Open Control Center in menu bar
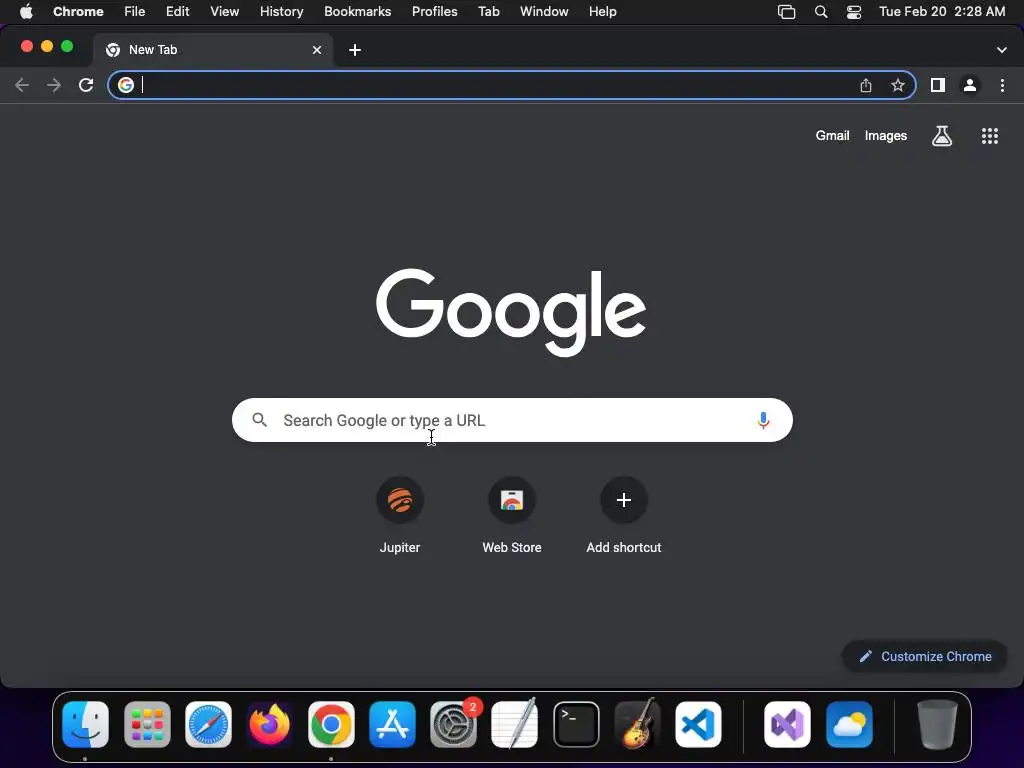1024x768 pixels. [854, 12]
